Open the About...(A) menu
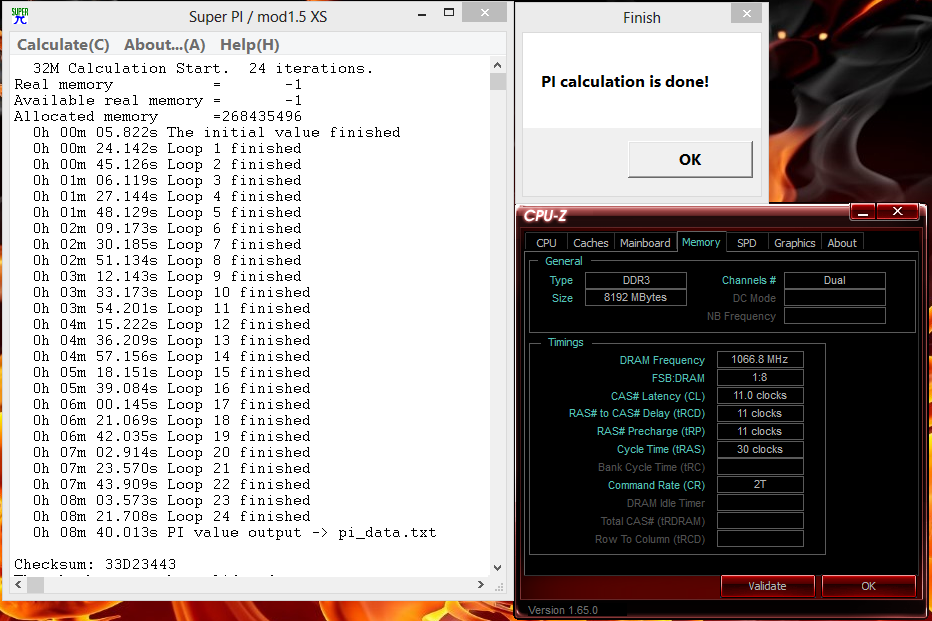 coord(165,45)
